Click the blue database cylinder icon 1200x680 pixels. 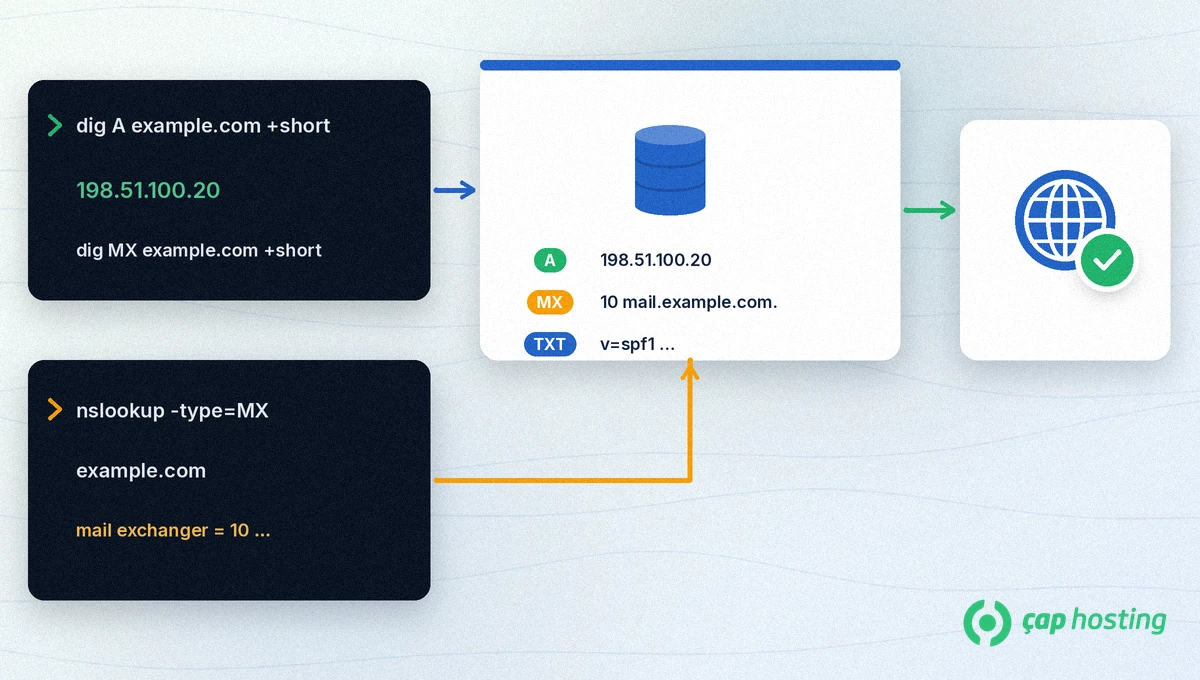pyautogui.click(x=670, y=170)
